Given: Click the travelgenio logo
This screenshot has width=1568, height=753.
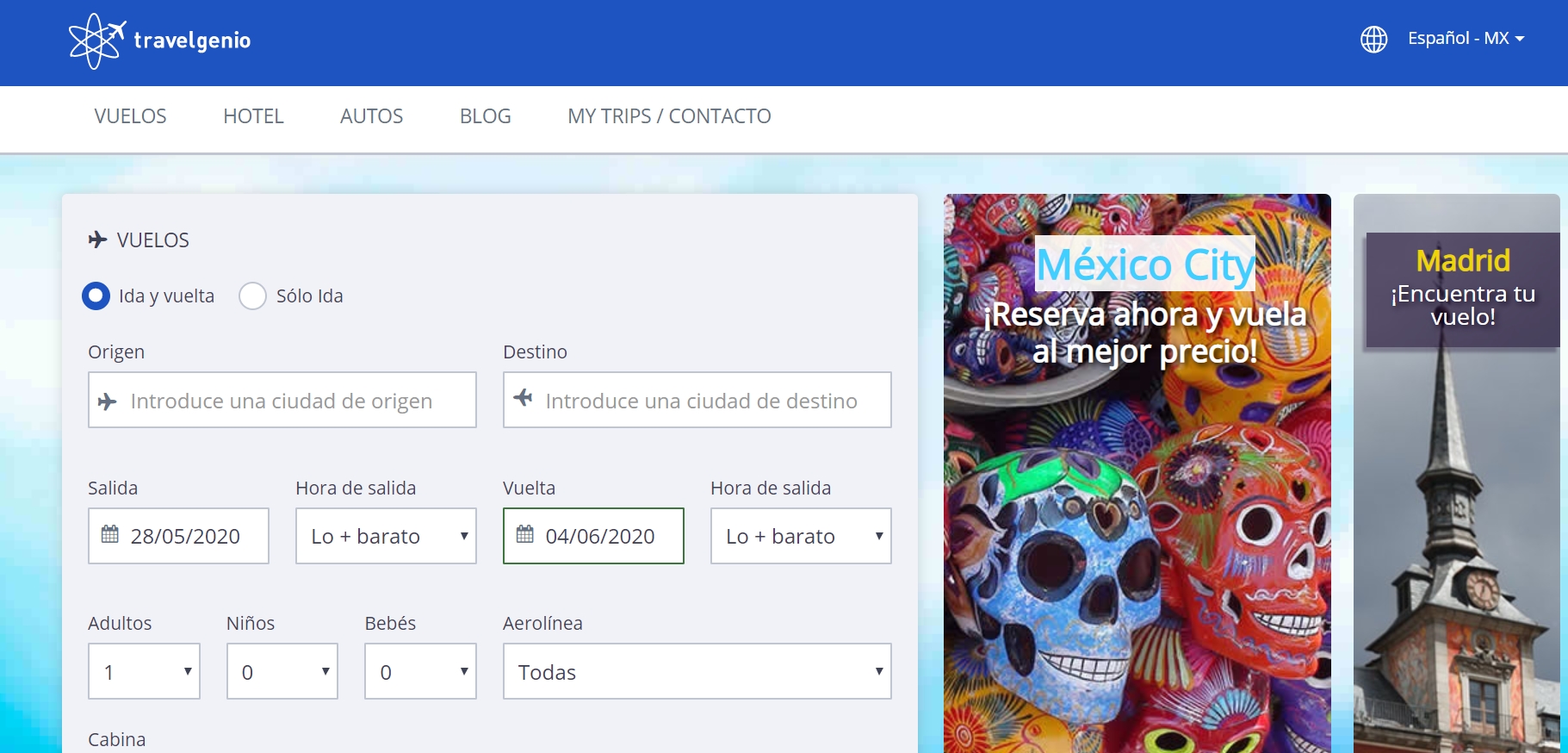Looking at the screenshot, I should pyautogui.click(x=159, y=40).
